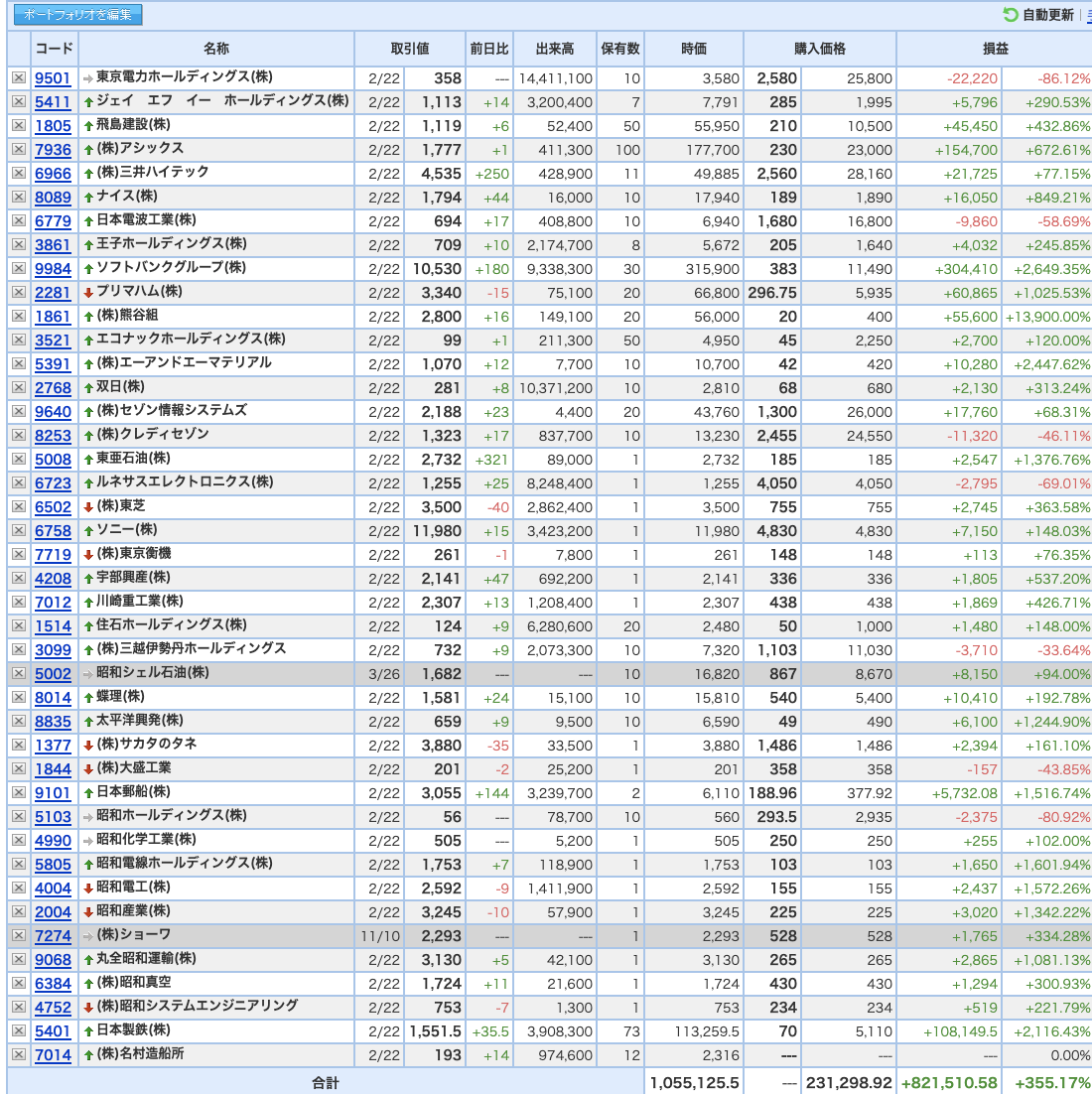Sort by the コード column header
1092x1094 pixels.
(55, 48)
